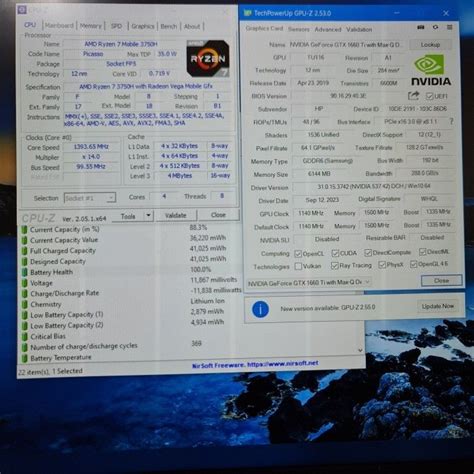
Task: Click the CPU tab in CPU-Z
Action: pos(30,25)
